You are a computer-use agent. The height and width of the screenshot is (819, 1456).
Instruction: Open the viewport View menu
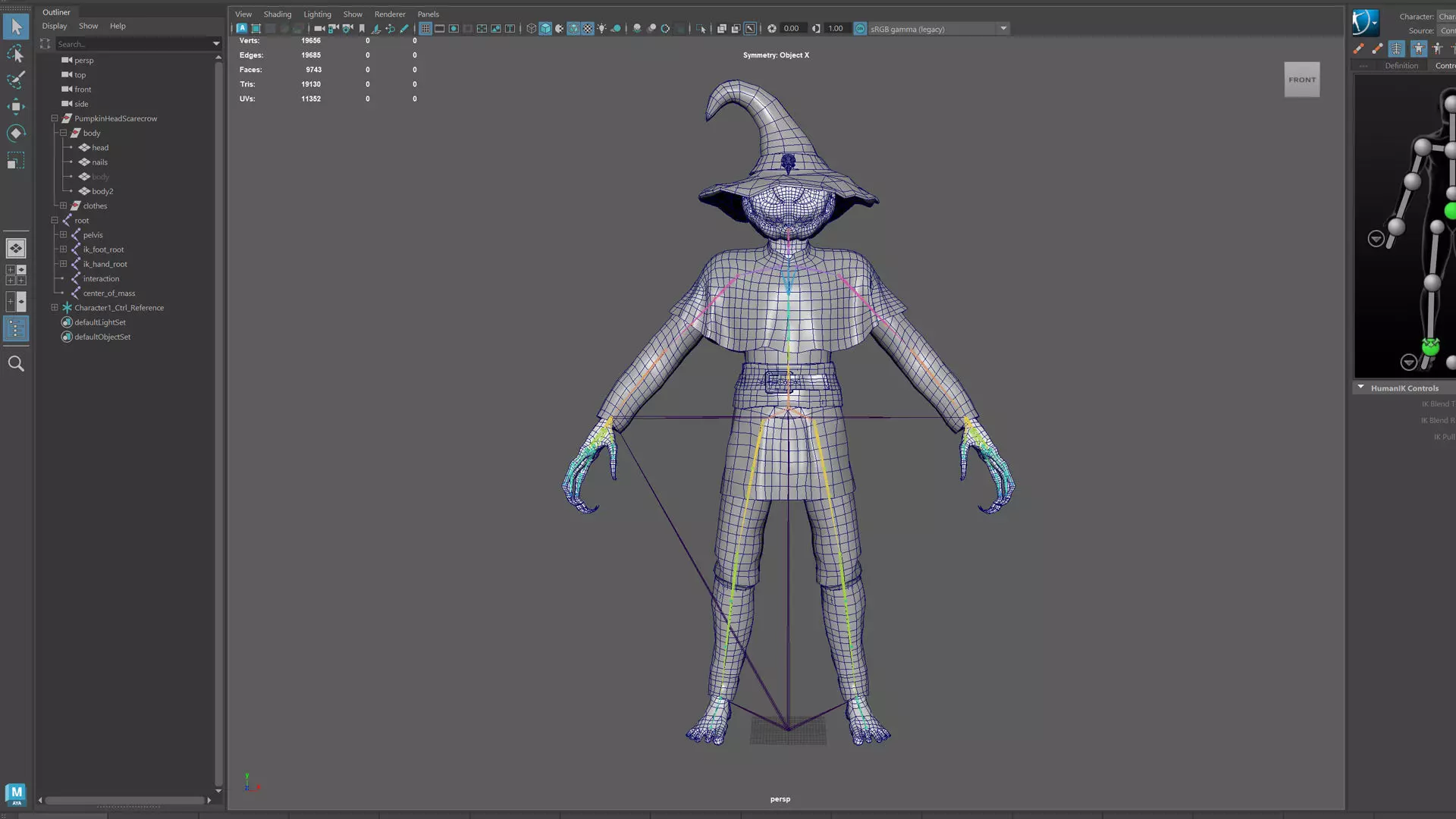pos(243,14)
